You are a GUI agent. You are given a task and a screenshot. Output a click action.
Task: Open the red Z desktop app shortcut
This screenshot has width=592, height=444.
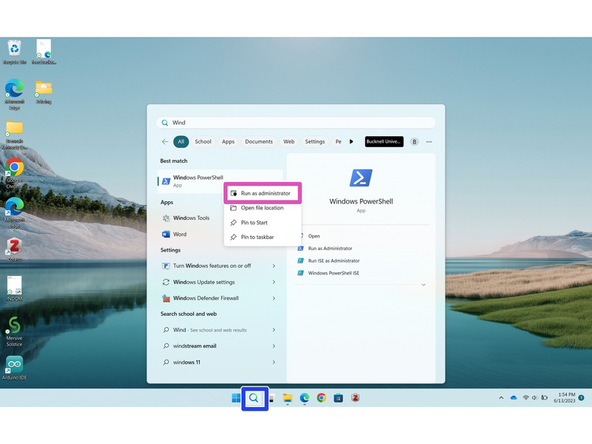(x=14, y=250)
